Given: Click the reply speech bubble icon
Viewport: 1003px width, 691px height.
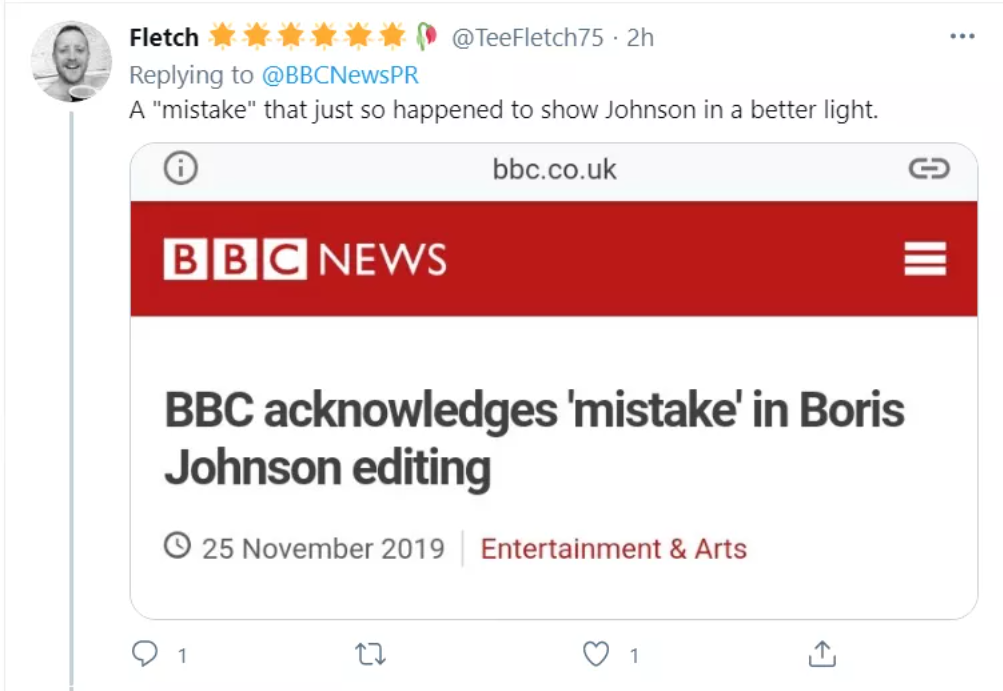Looking at the screenshot, I should 146,654.
